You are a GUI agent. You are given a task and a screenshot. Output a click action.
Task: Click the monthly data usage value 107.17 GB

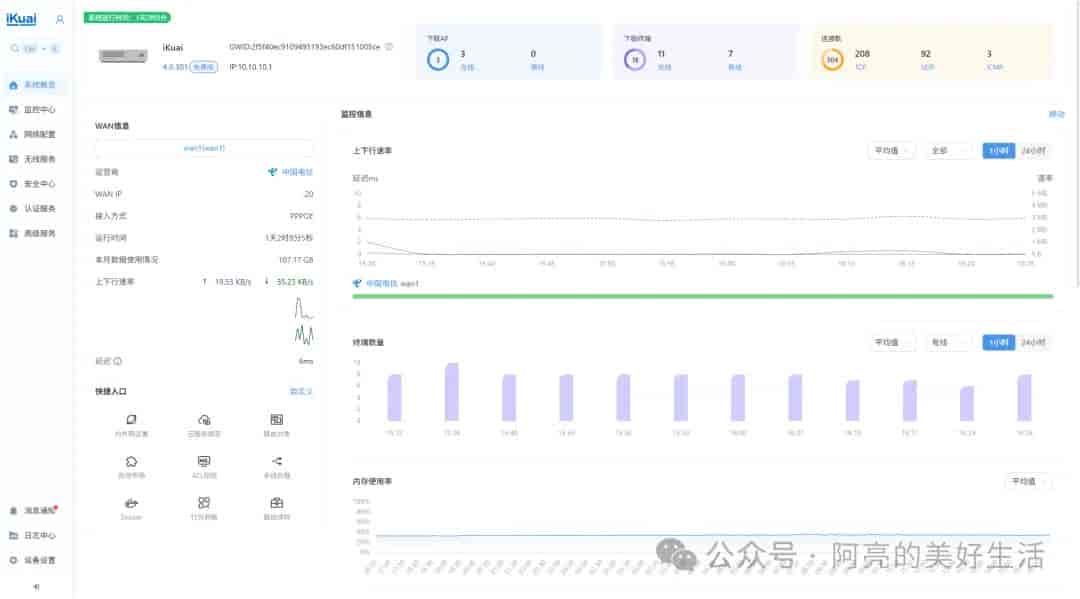(295, 260)
